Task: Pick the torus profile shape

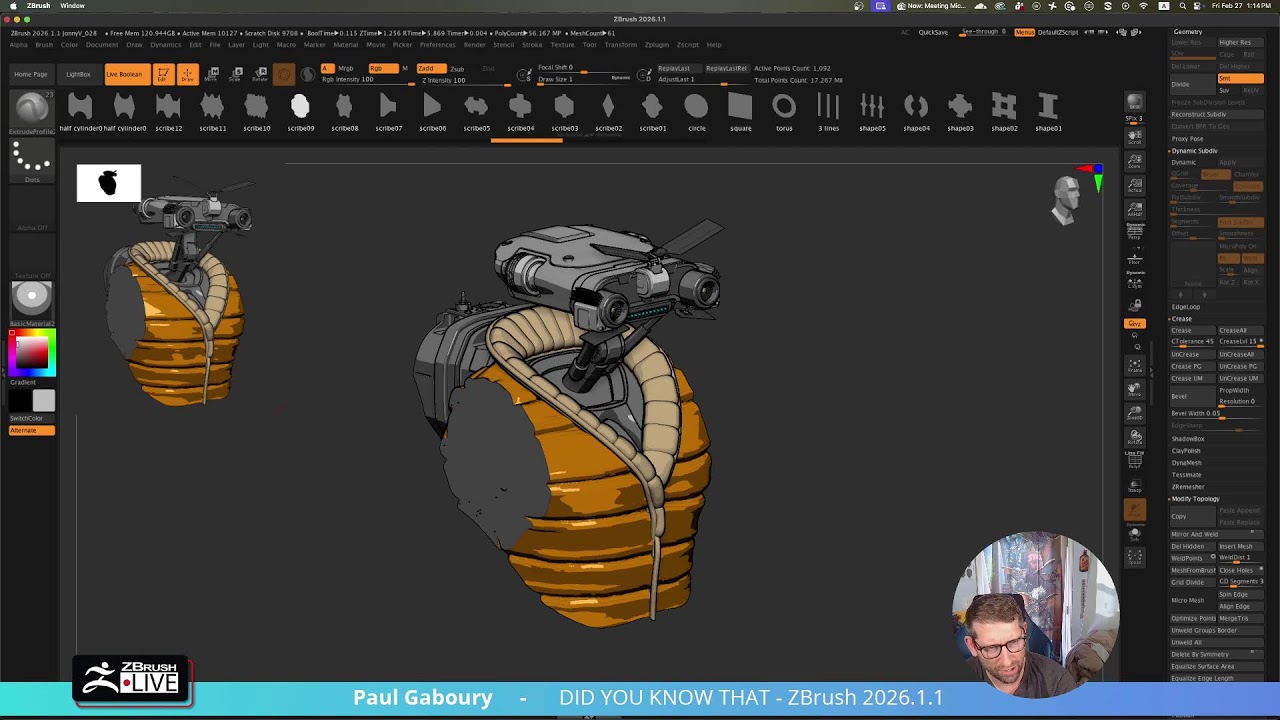Action: [784, 111]
